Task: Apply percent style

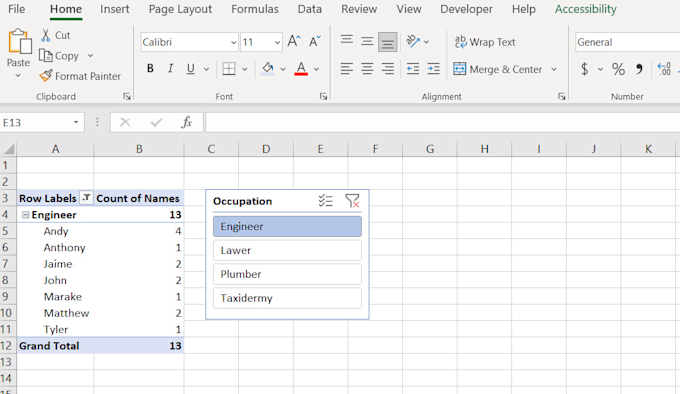Action: (618, 69)
